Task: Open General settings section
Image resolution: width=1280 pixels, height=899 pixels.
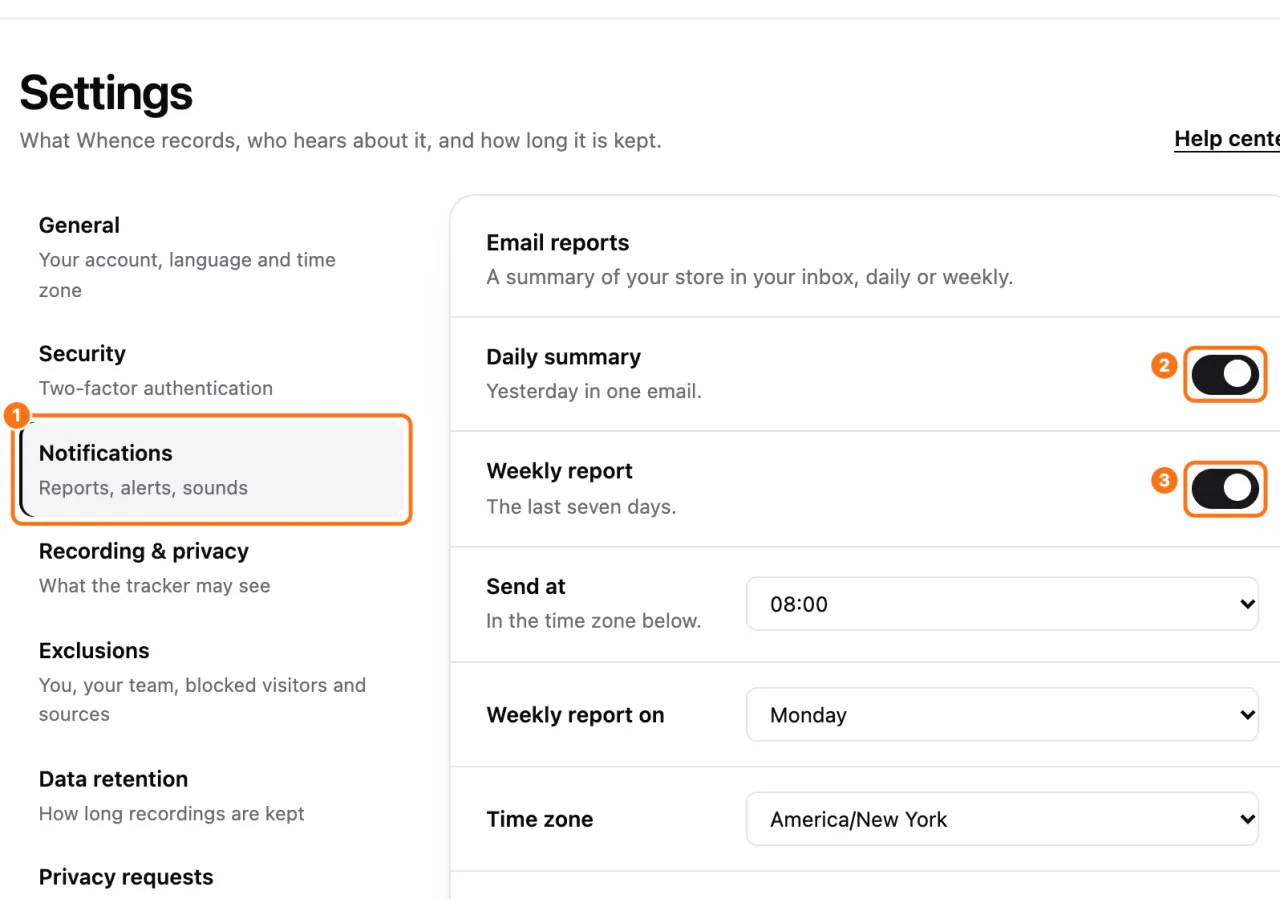Action: coord(212,257)
